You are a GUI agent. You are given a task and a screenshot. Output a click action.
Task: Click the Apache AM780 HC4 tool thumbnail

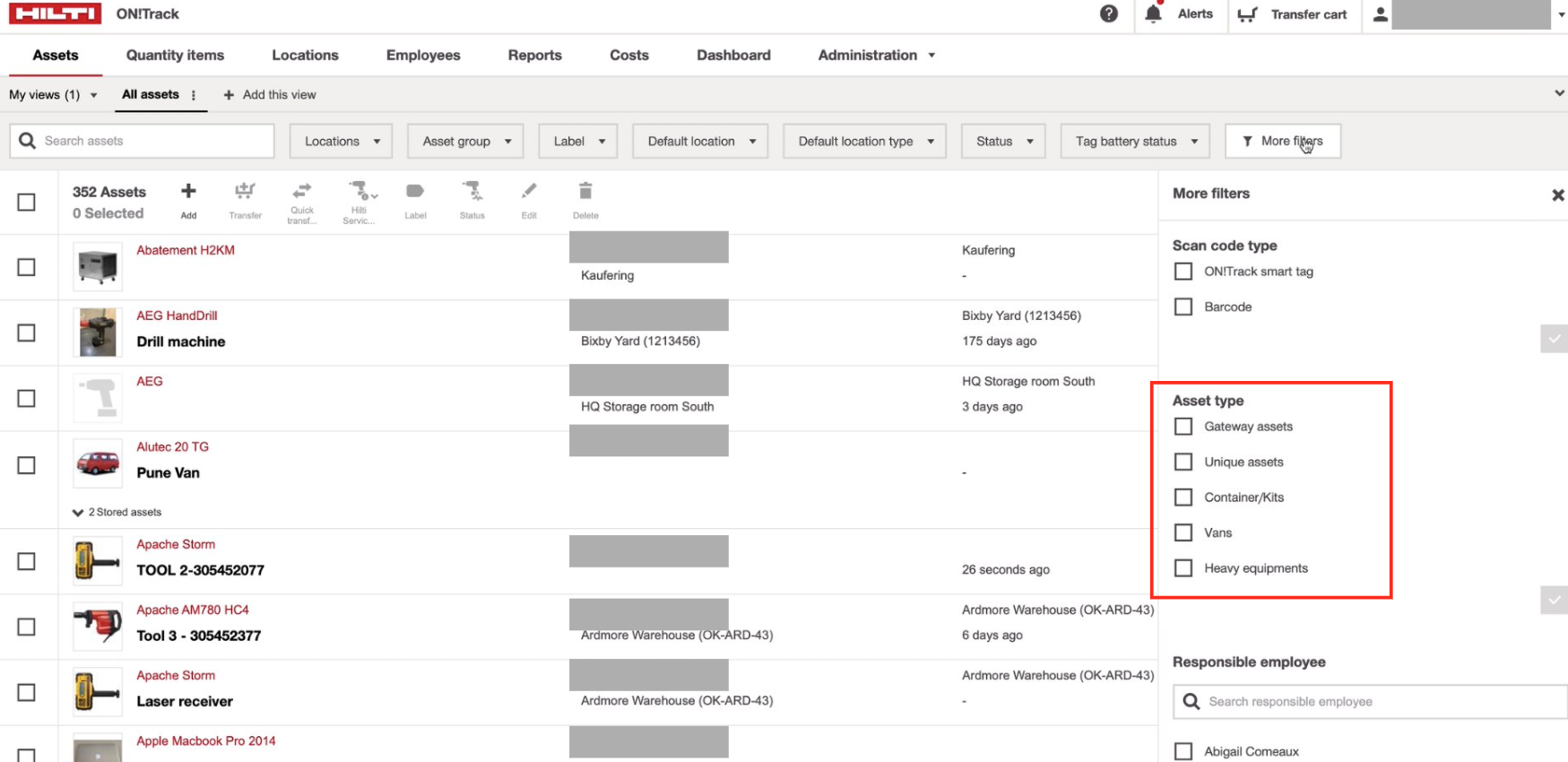point(98,627)
